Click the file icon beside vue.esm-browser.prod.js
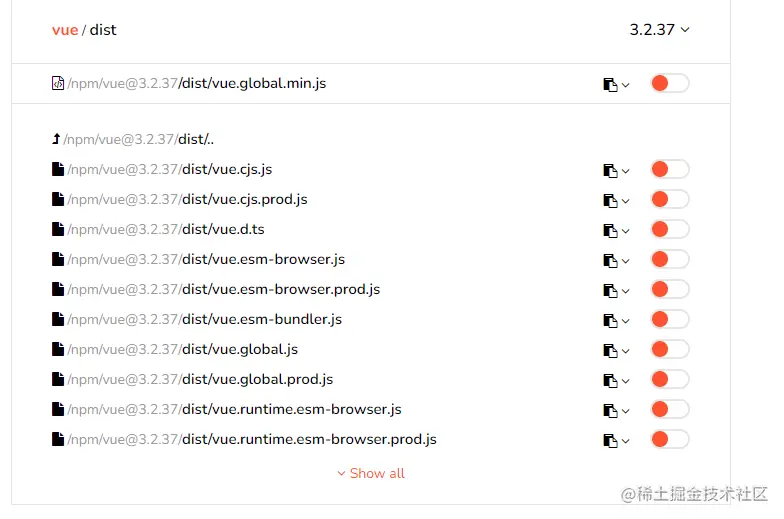The image size is (784, 519). [58, 289]
